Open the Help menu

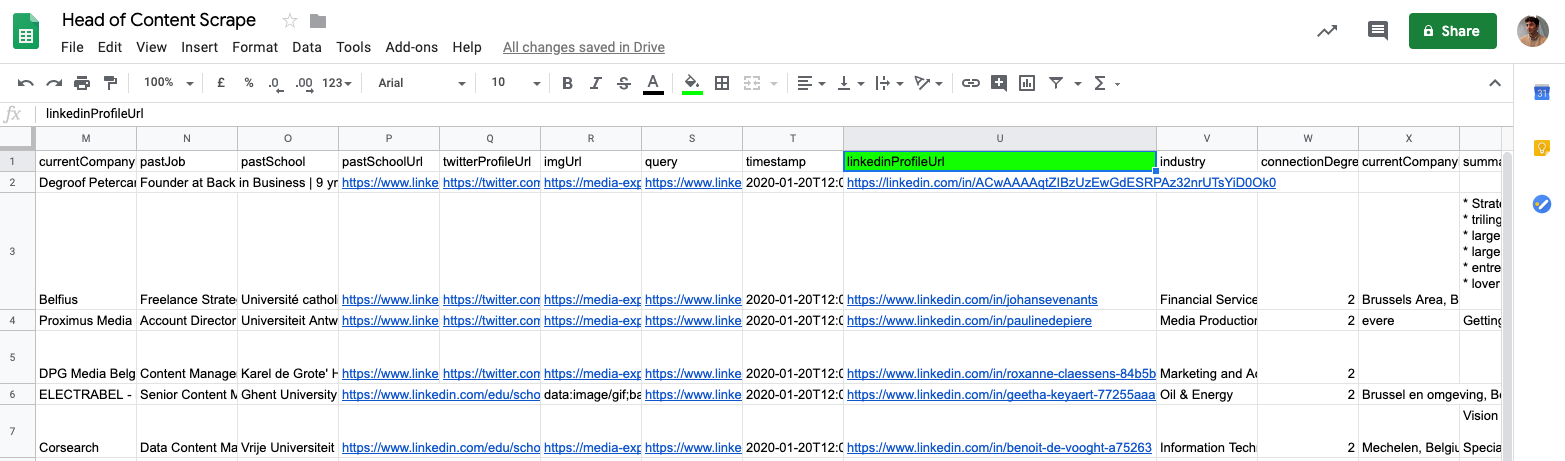click(x=467, y=47)
